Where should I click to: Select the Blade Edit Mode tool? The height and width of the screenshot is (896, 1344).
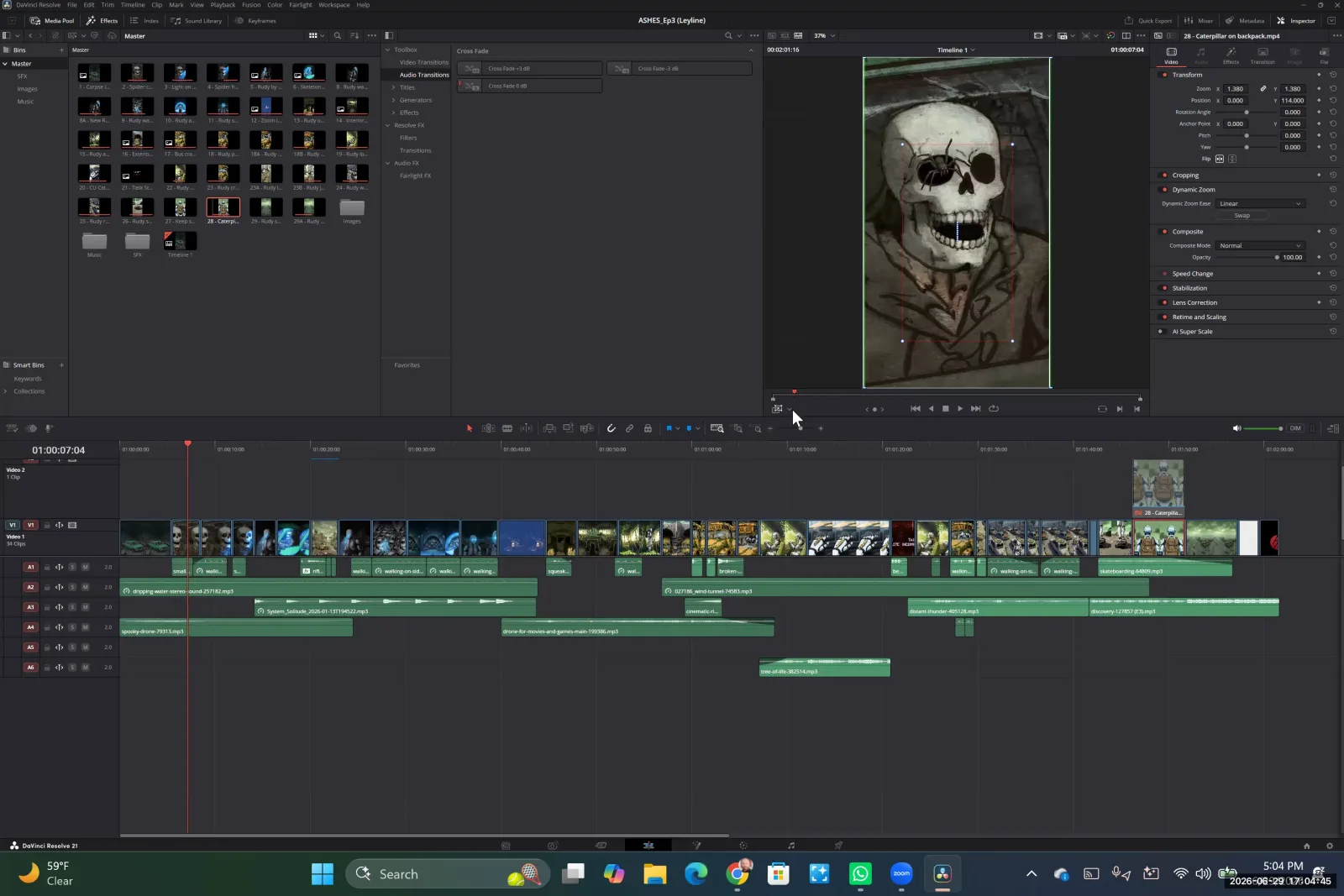507,428
